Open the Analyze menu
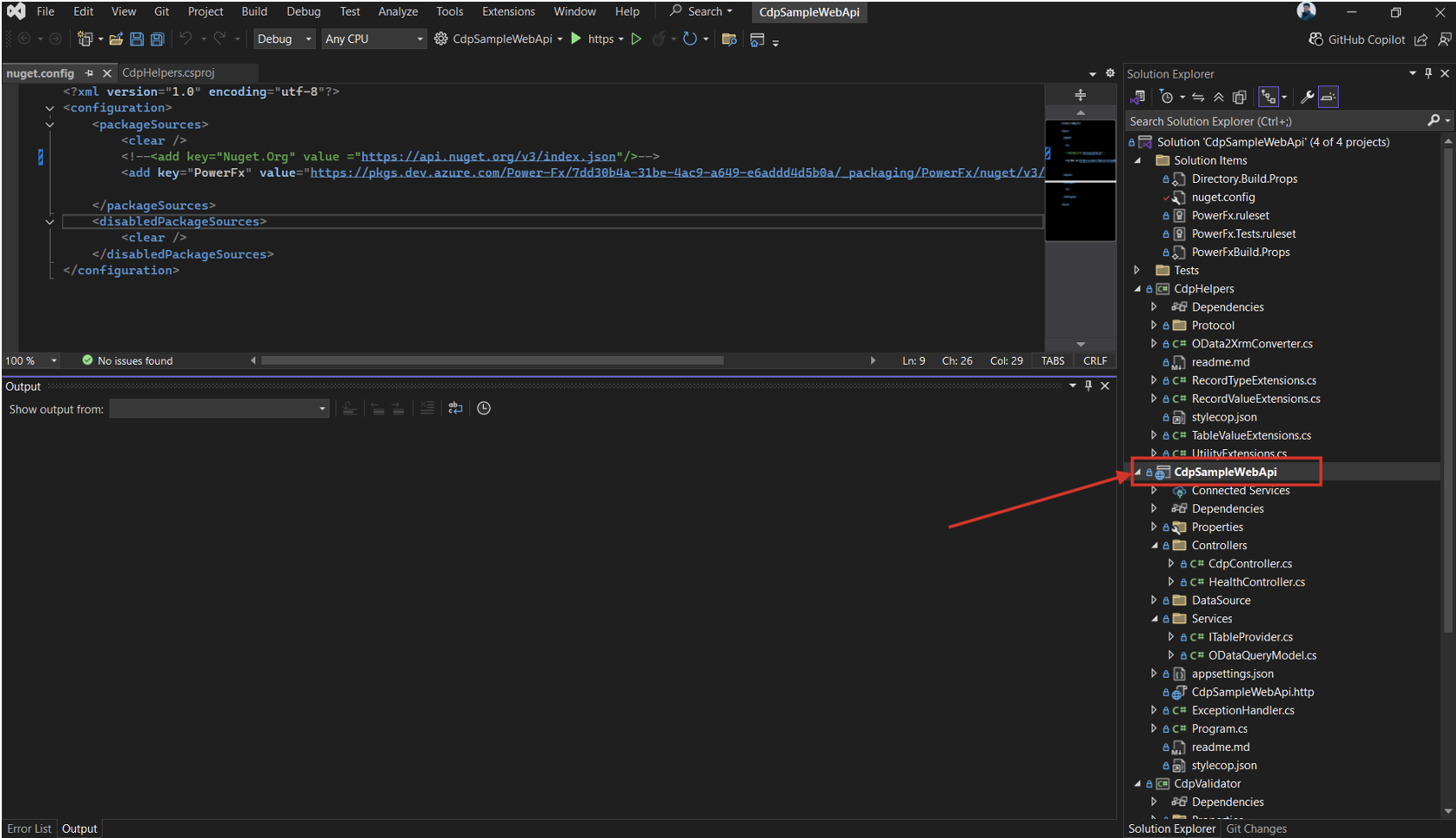 click(x=398, y=11)
